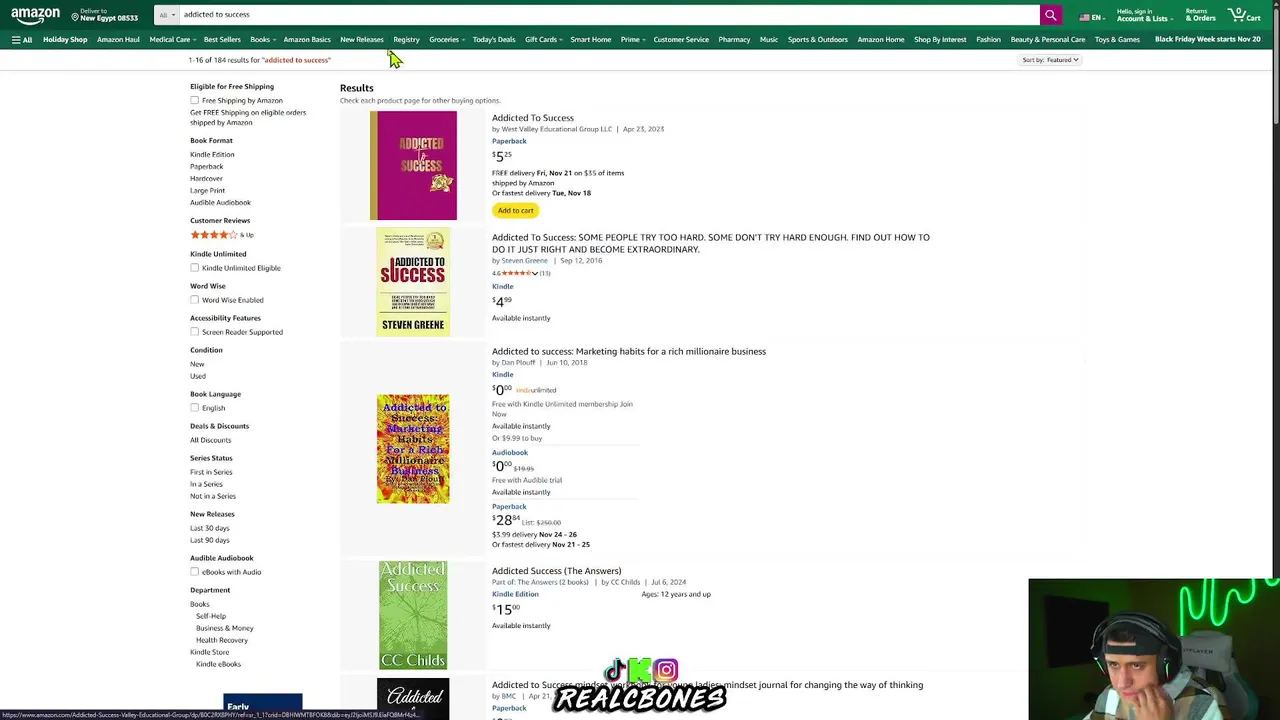Image resolution: width=1280 pixels, height=720 pixels.
Task: Filter by Paperback format in sidebar
Action: point(207,167)
